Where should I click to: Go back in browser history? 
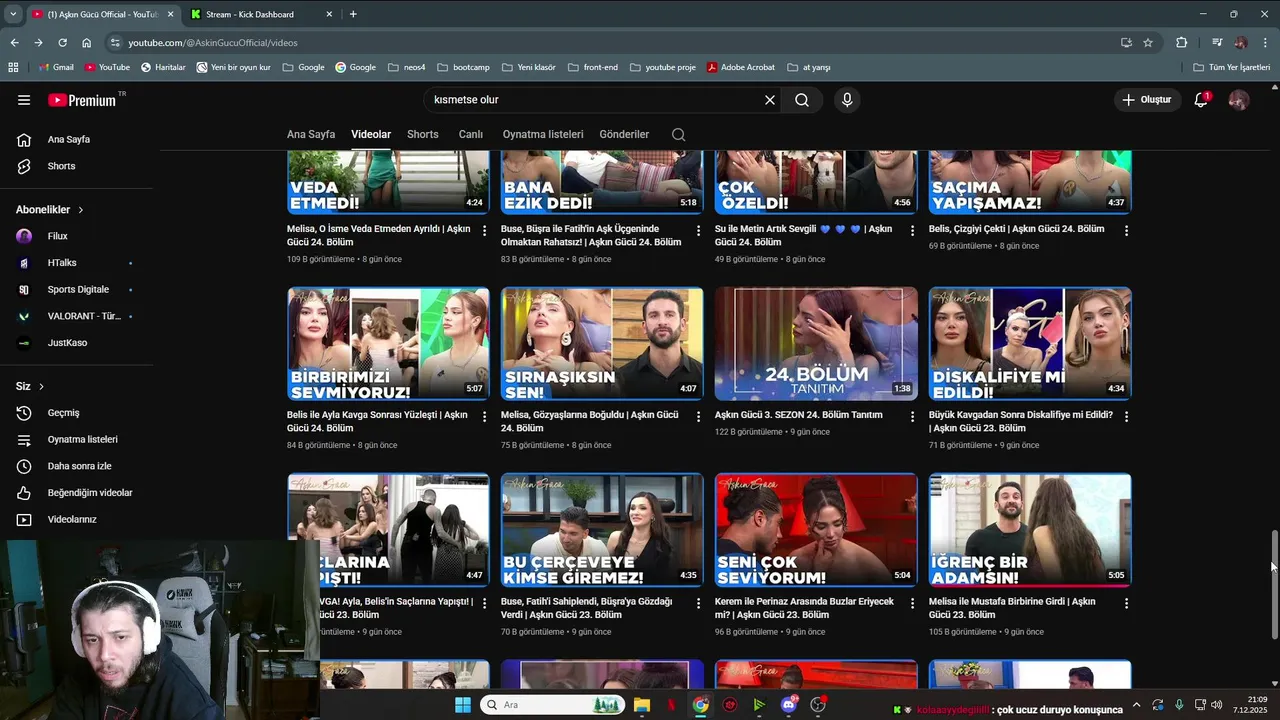point(14,43)
